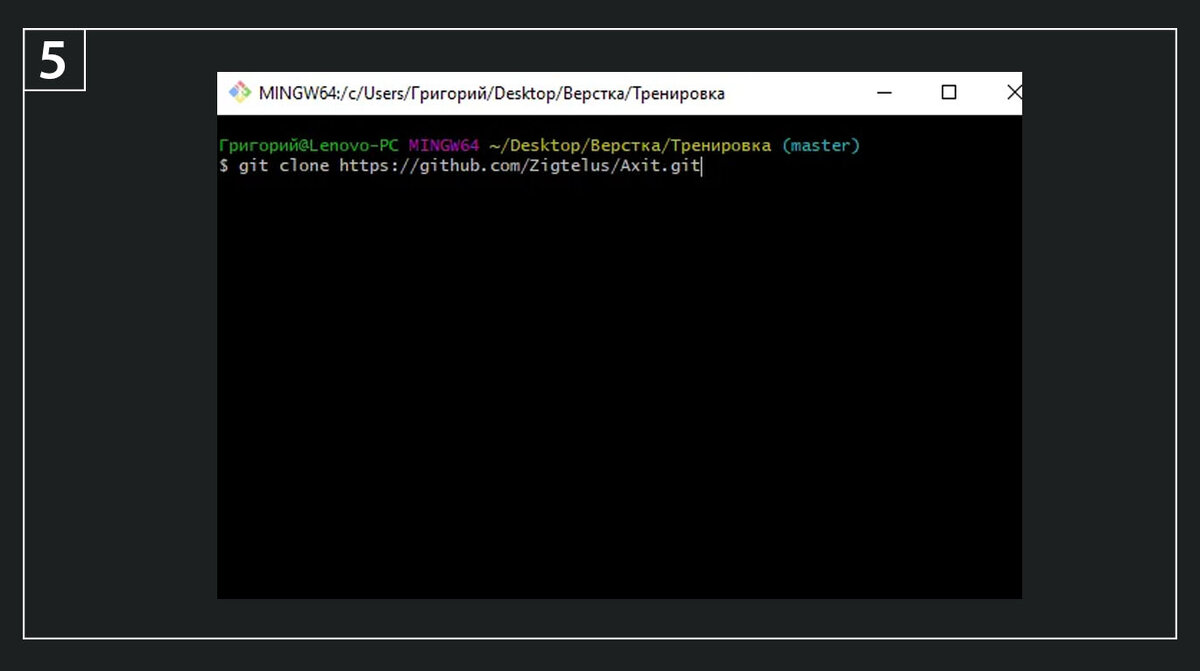Close the MINGW64 terminal window
The image size is (1200, 671).
(1013, 93)
